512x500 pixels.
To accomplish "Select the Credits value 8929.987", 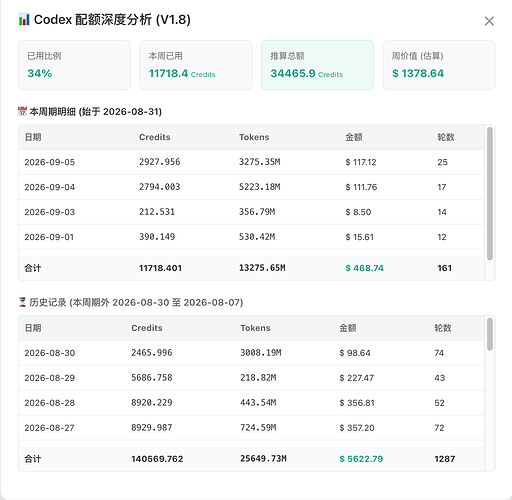I will tap(152, 428).
